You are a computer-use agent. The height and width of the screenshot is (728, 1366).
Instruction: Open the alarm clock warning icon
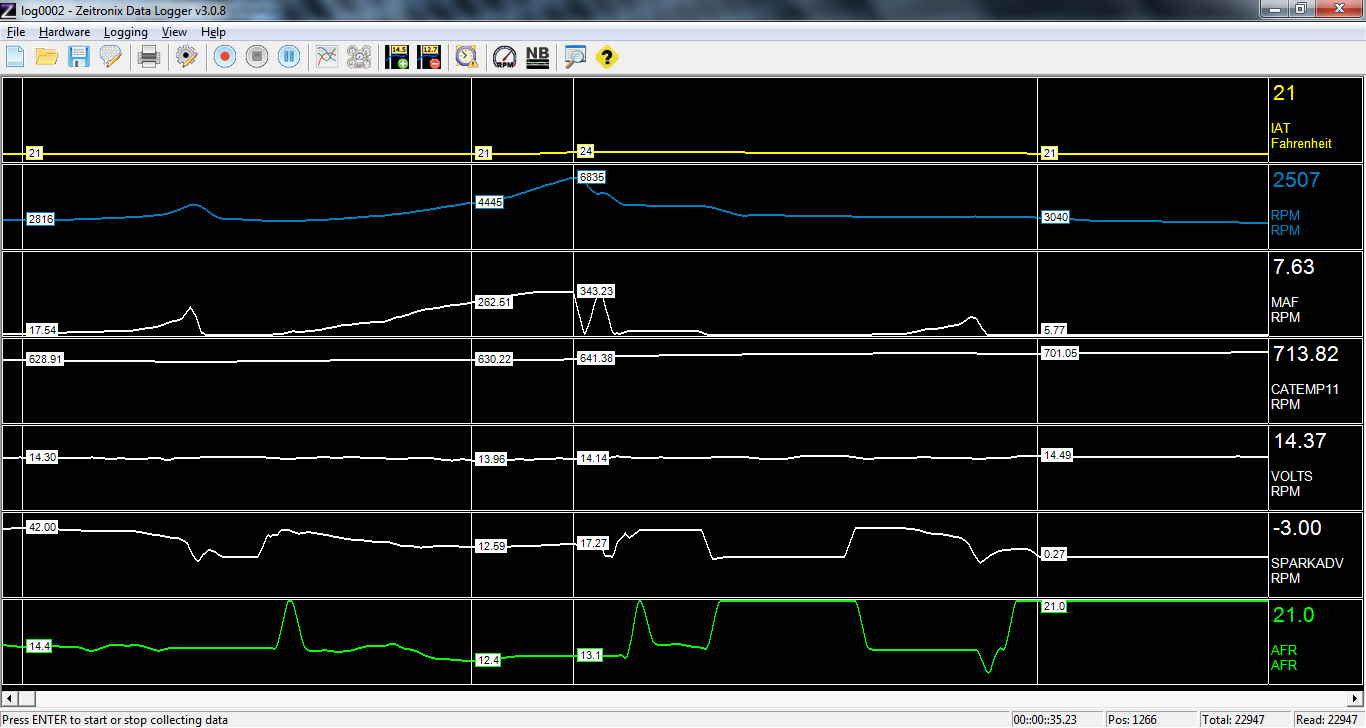466,57
